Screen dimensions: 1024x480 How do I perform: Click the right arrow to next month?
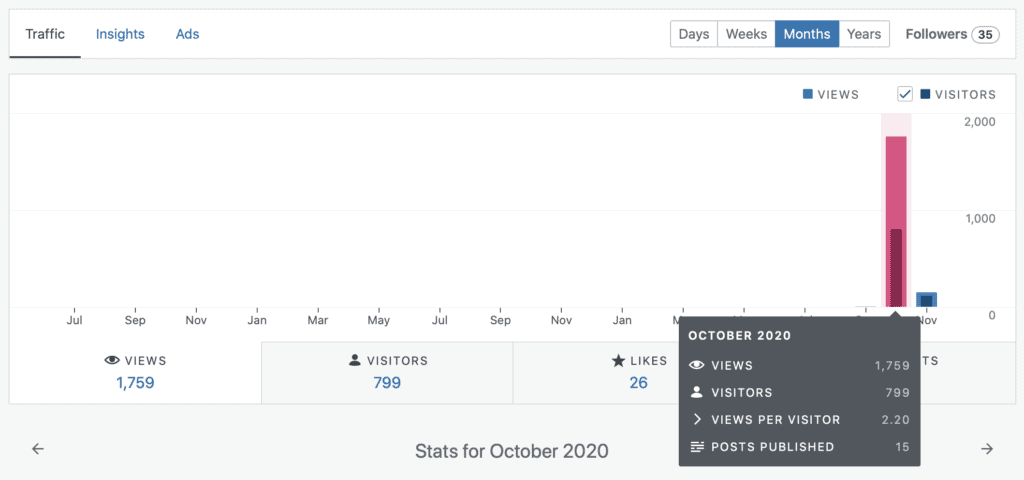pyautogui.click(x=987, y=449)
